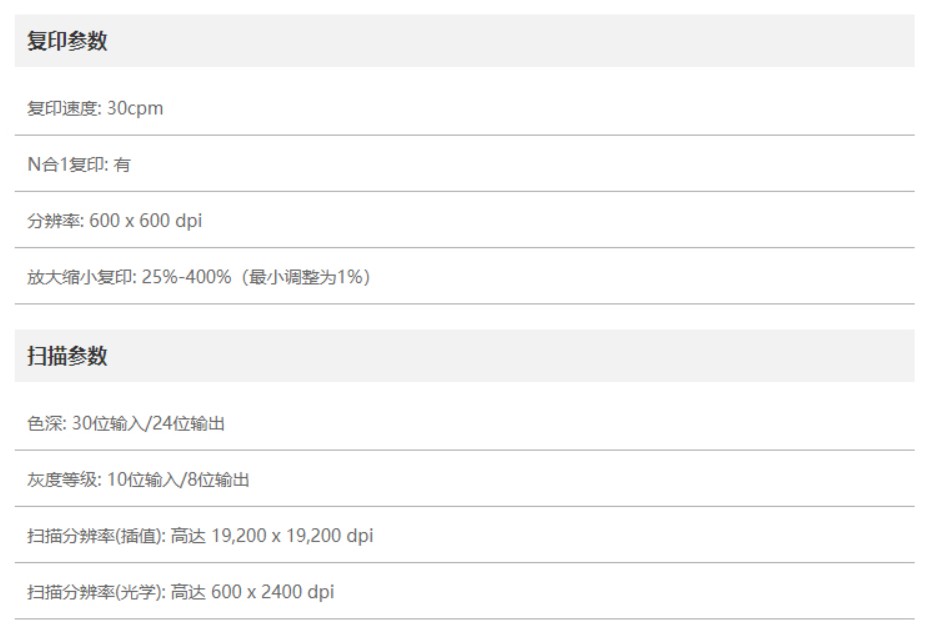Viewport: 932px width, 633px height.
Task: Click the 10位输入/8位输出 value
Action: point(179,480)
